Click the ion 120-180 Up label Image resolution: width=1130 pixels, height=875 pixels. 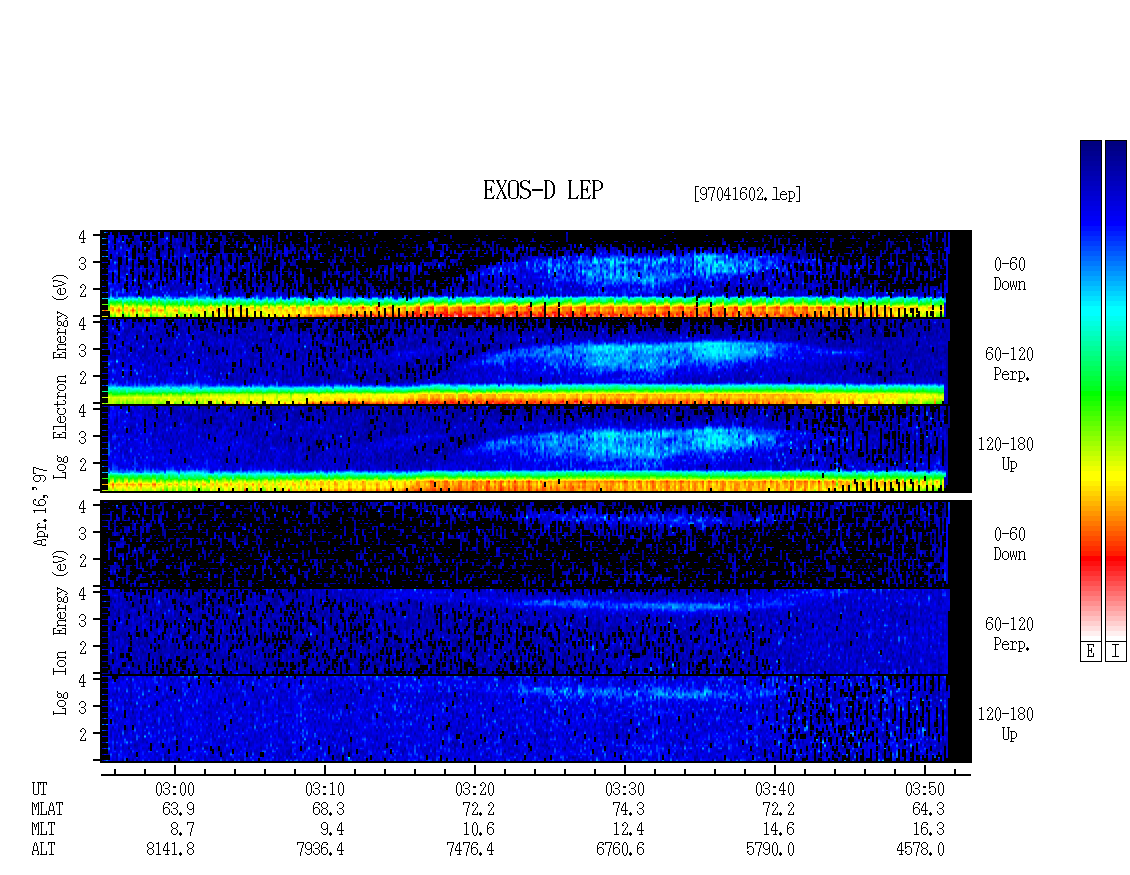point(1005,724)
